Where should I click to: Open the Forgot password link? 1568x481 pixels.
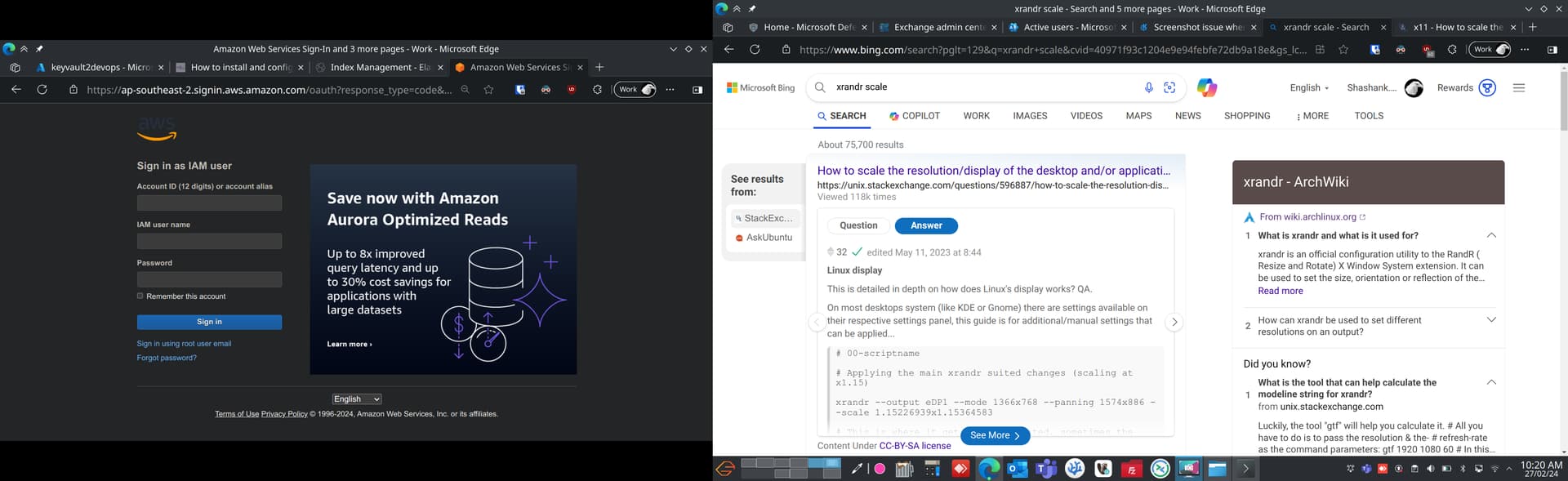point(167,358)
